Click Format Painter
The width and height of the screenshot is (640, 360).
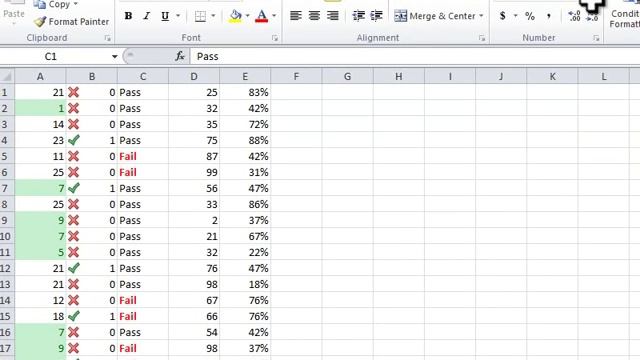click(71, 22)
